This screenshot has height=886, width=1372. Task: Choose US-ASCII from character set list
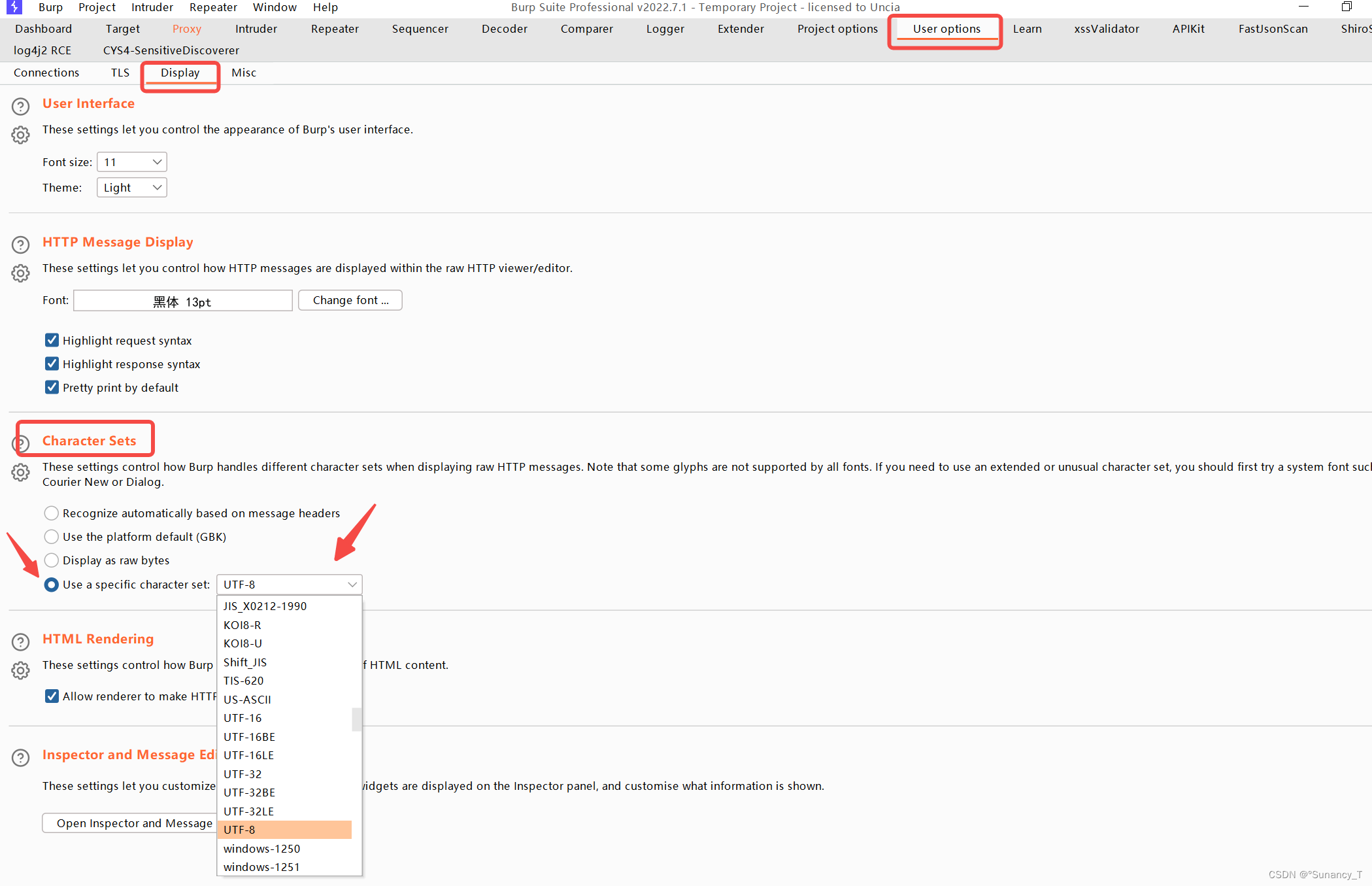284,699
